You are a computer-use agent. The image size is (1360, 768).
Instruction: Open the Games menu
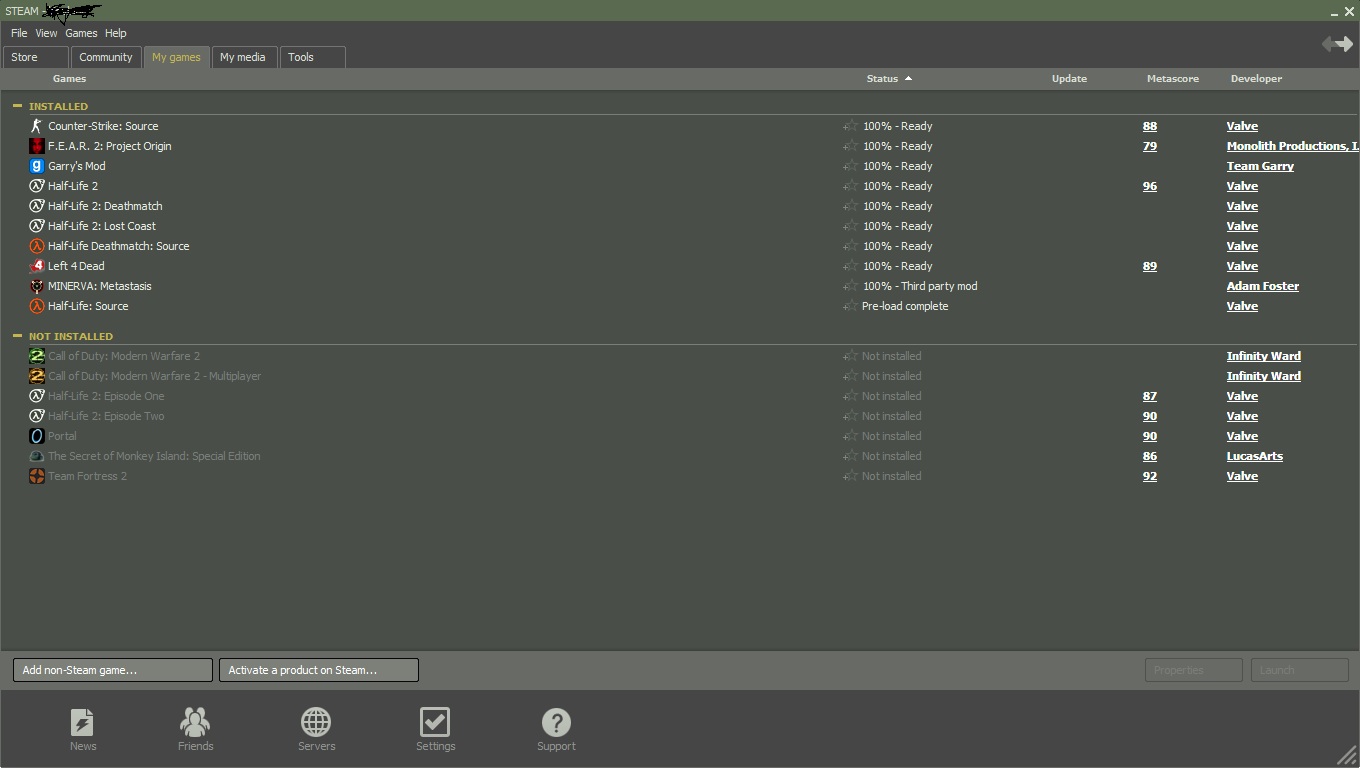tap(81, 33)
